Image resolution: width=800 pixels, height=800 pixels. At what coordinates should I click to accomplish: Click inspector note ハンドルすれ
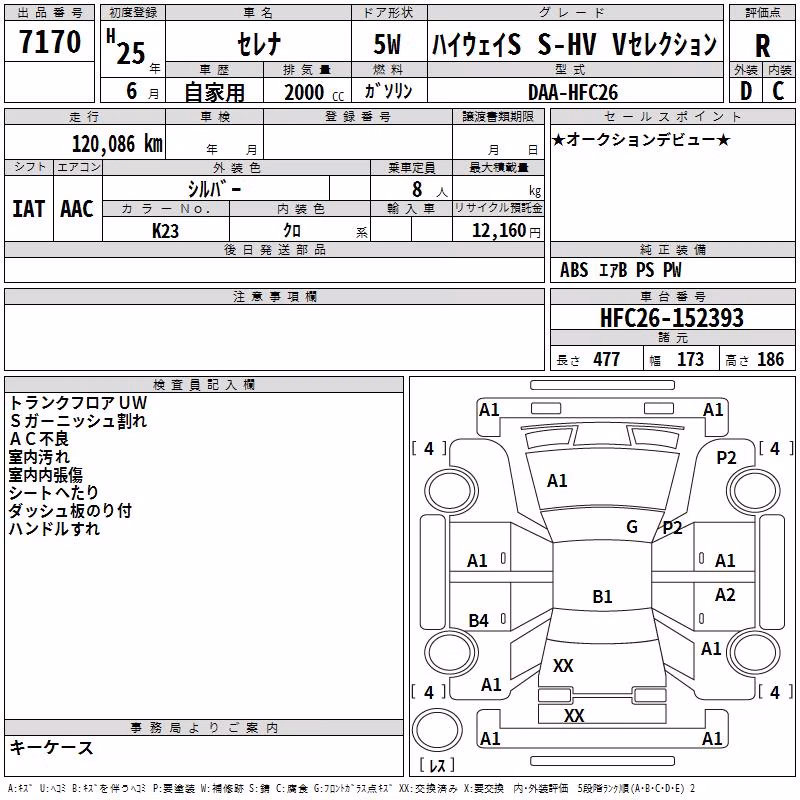click(x=54, y=529)
